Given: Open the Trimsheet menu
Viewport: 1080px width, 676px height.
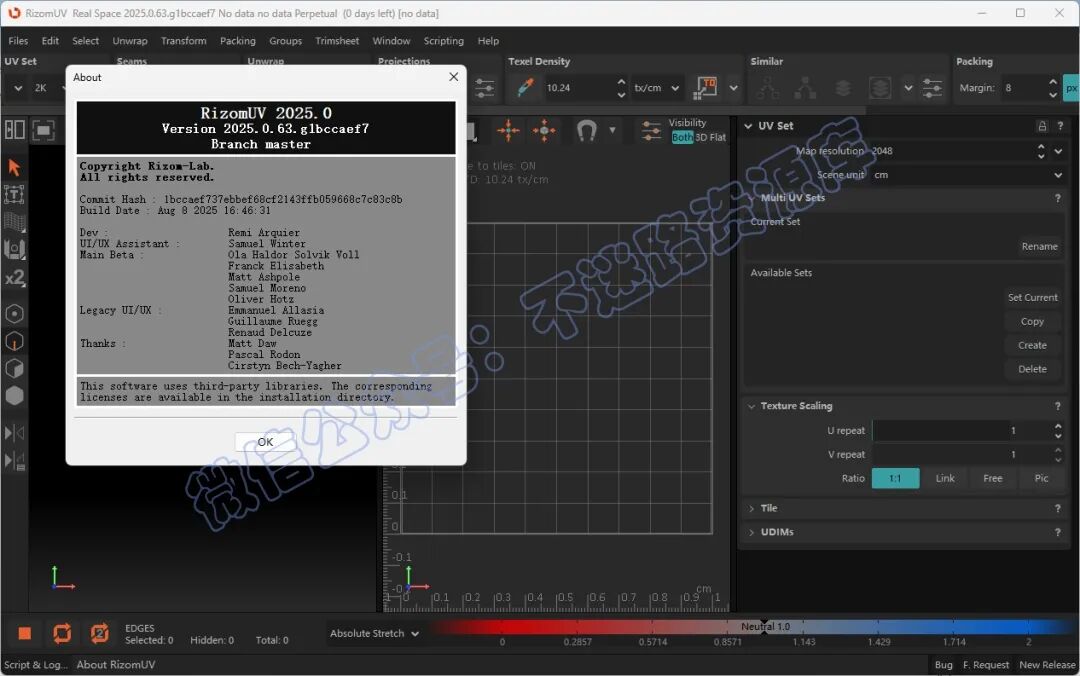Looking at the screenshot, I should click(x=337, y=41).
